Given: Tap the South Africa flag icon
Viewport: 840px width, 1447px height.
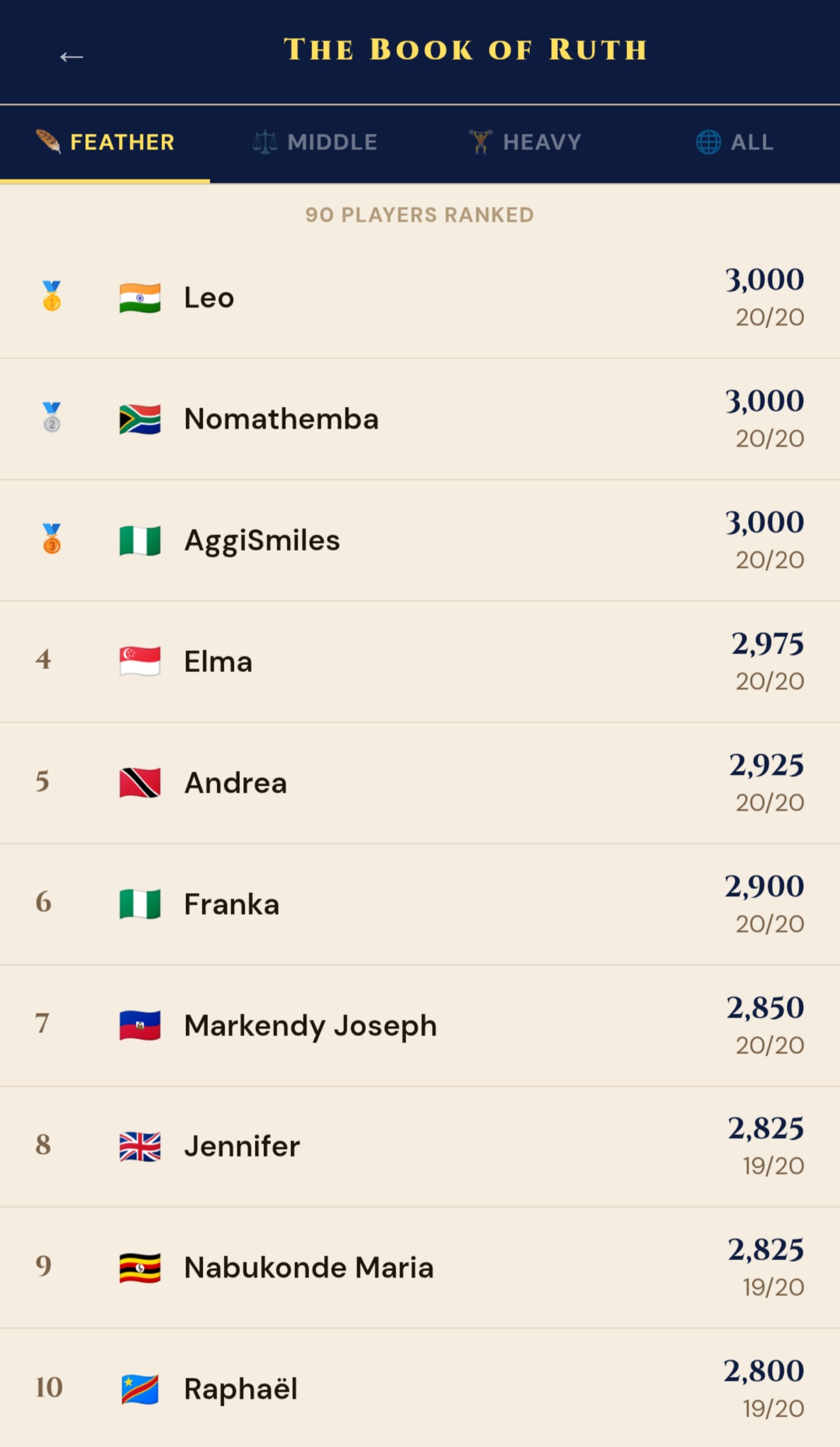Looking at the screenshot, I should (140, 420).
